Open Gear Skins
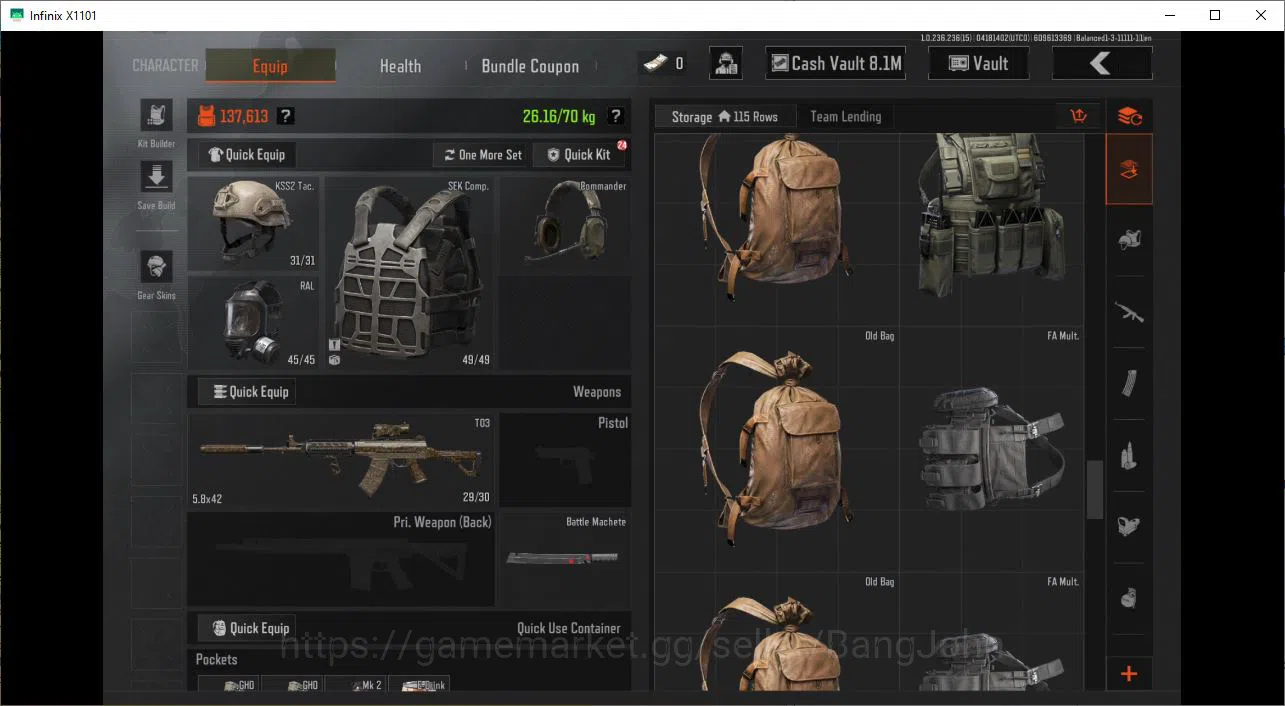The image size is (1285, 706). click(x=156, y=267)
